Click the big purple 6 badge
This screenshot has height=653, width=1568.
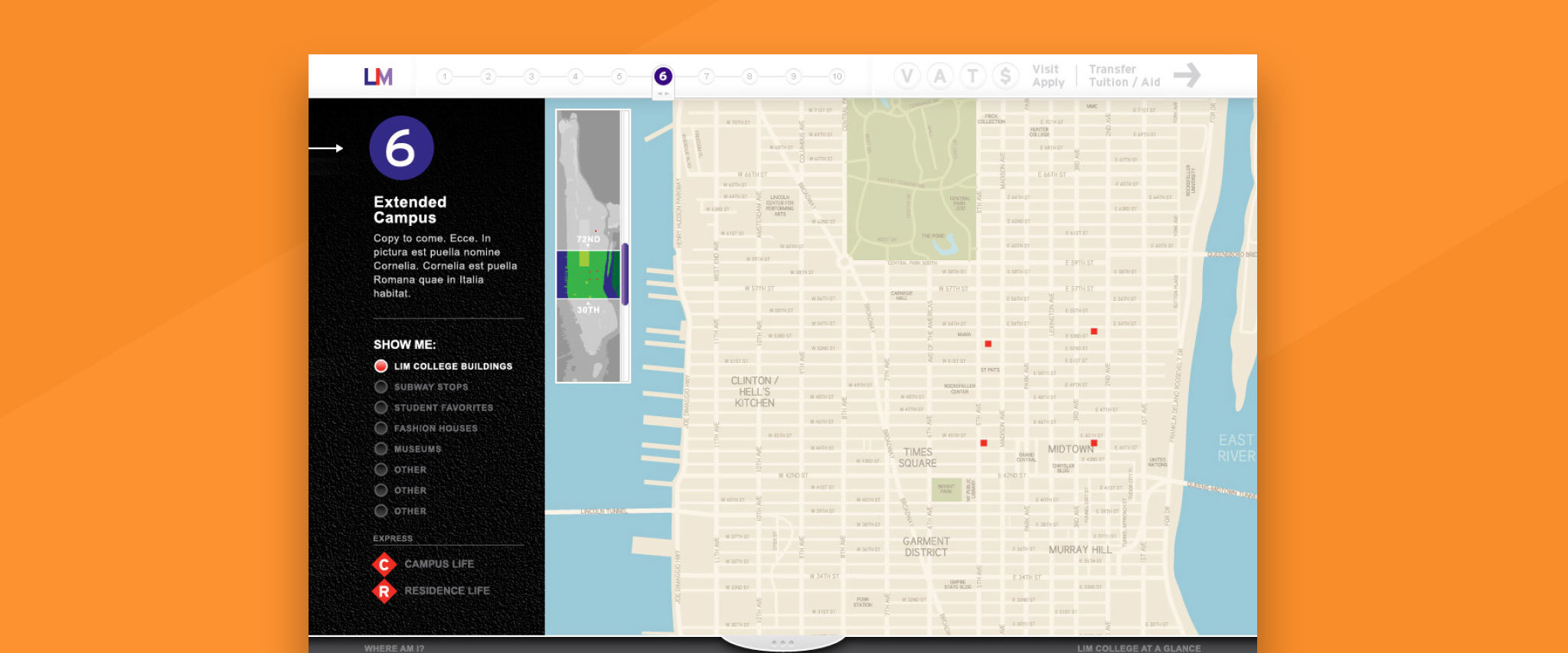(401, 148)
